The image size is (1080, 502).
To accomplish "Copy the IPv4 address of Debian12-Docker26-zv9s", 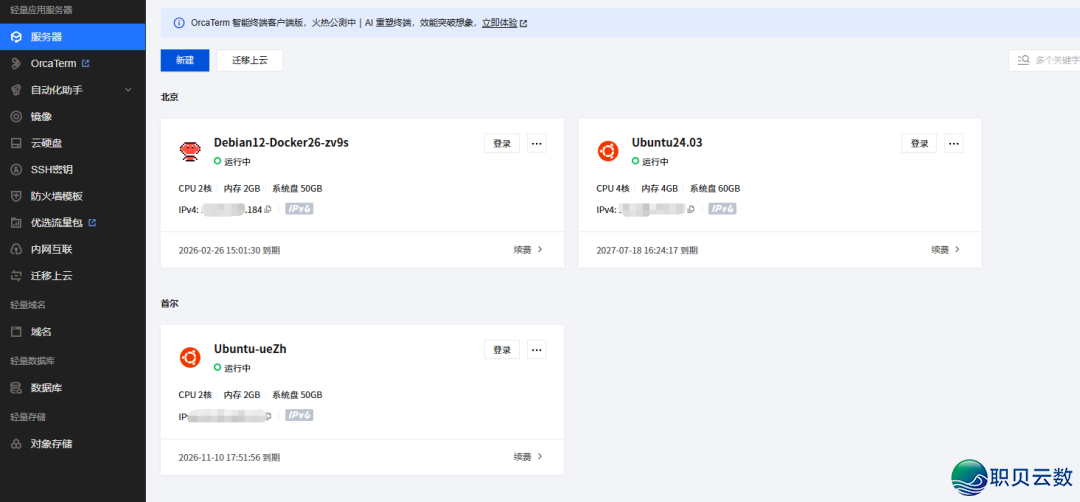I will pos(268,210).
